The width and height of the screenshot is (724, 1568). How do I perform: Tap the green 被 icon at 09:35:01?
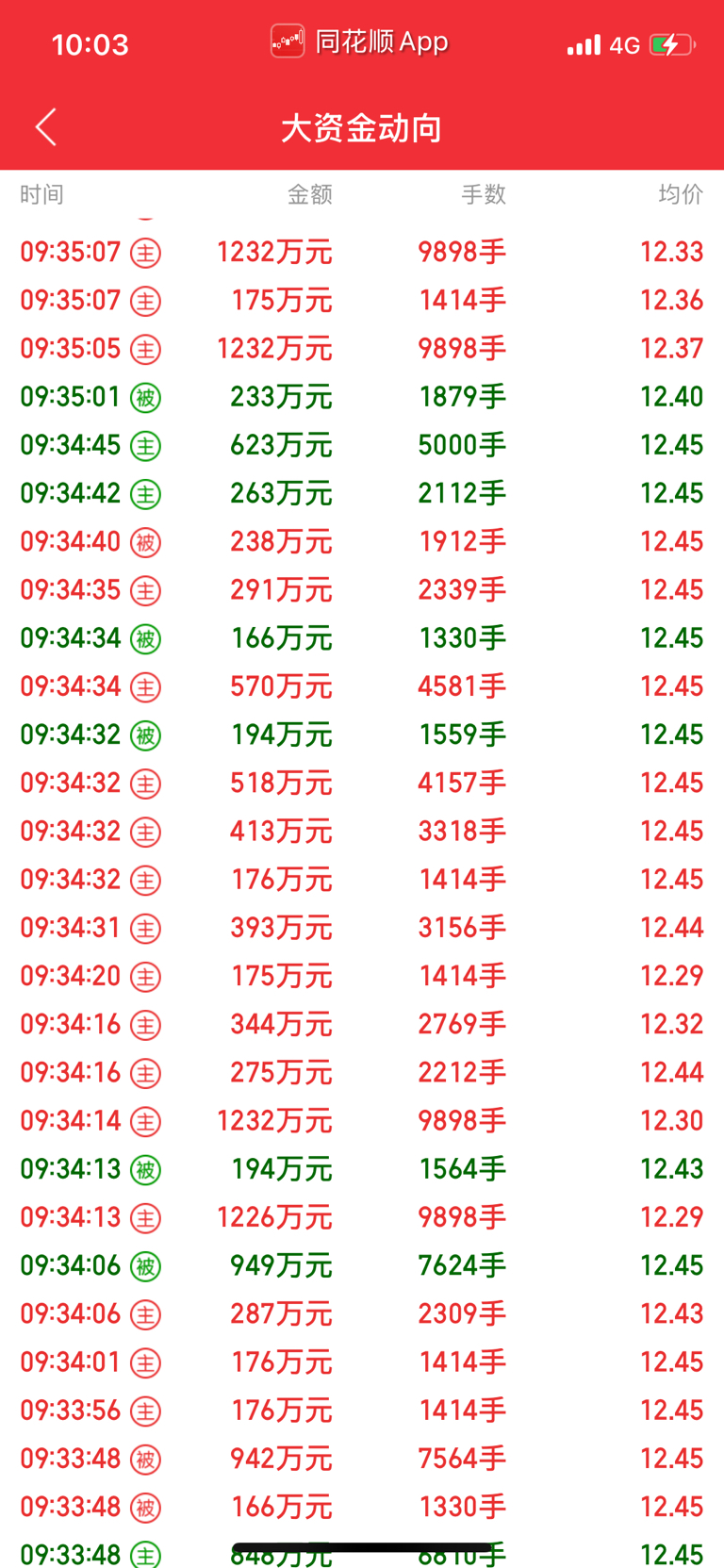pyautogui.click(x=145, y=398)
